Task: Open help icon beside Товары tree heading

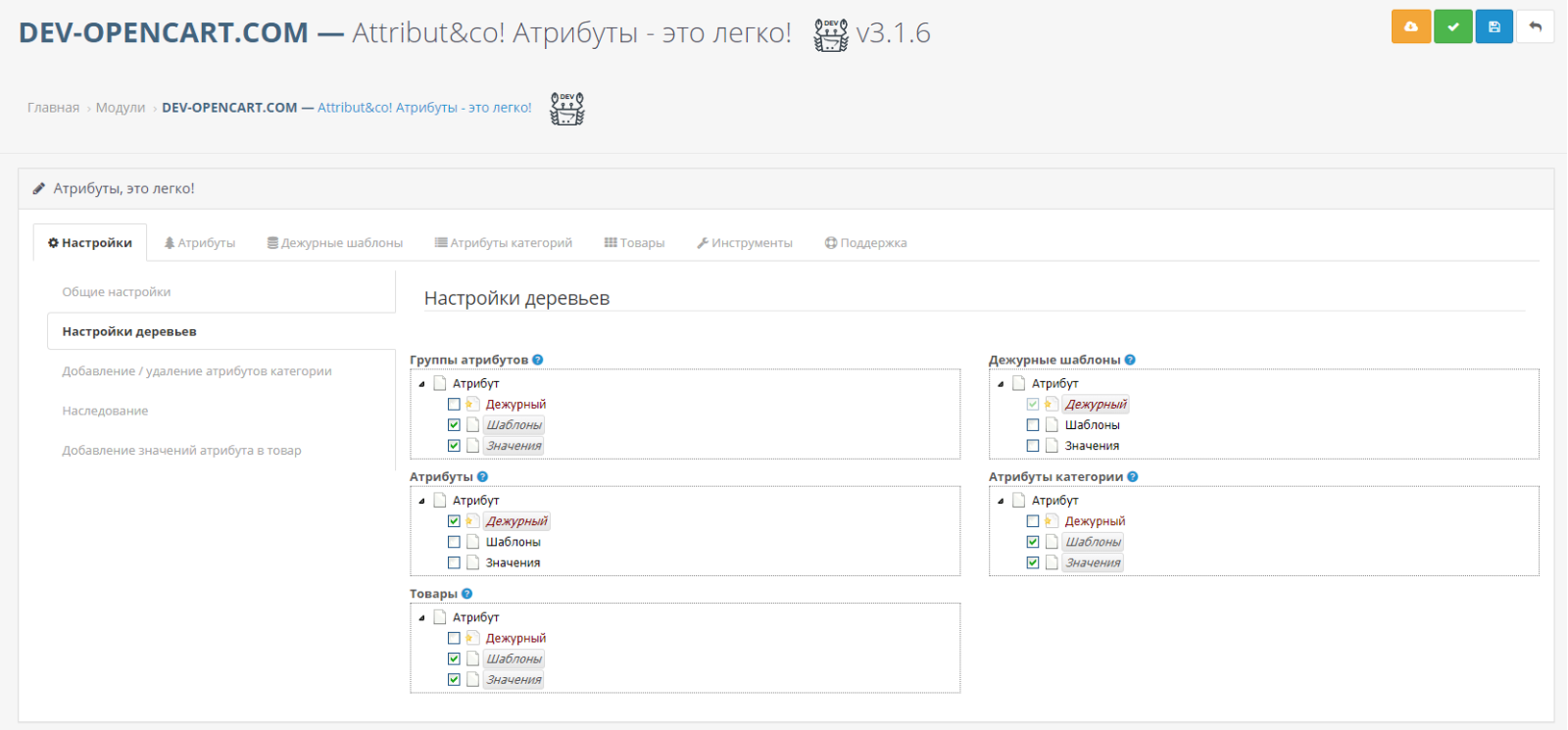Action: point(467,594)
